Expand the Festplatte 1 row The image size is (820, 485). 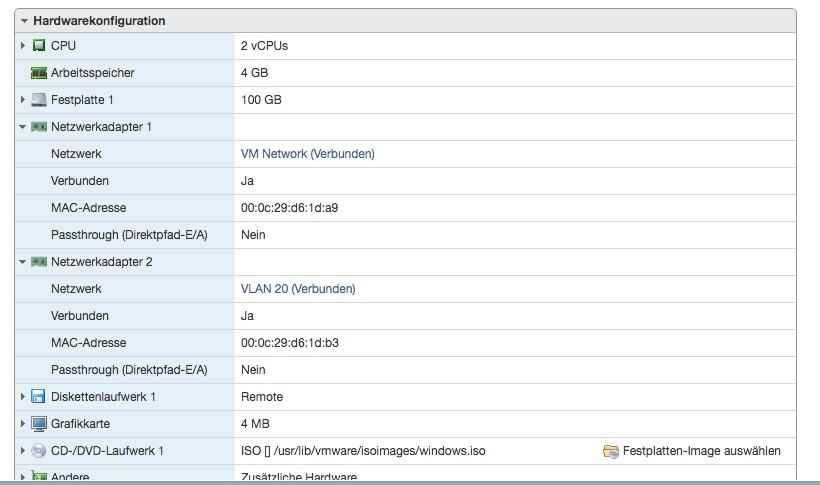pos(23,100)
